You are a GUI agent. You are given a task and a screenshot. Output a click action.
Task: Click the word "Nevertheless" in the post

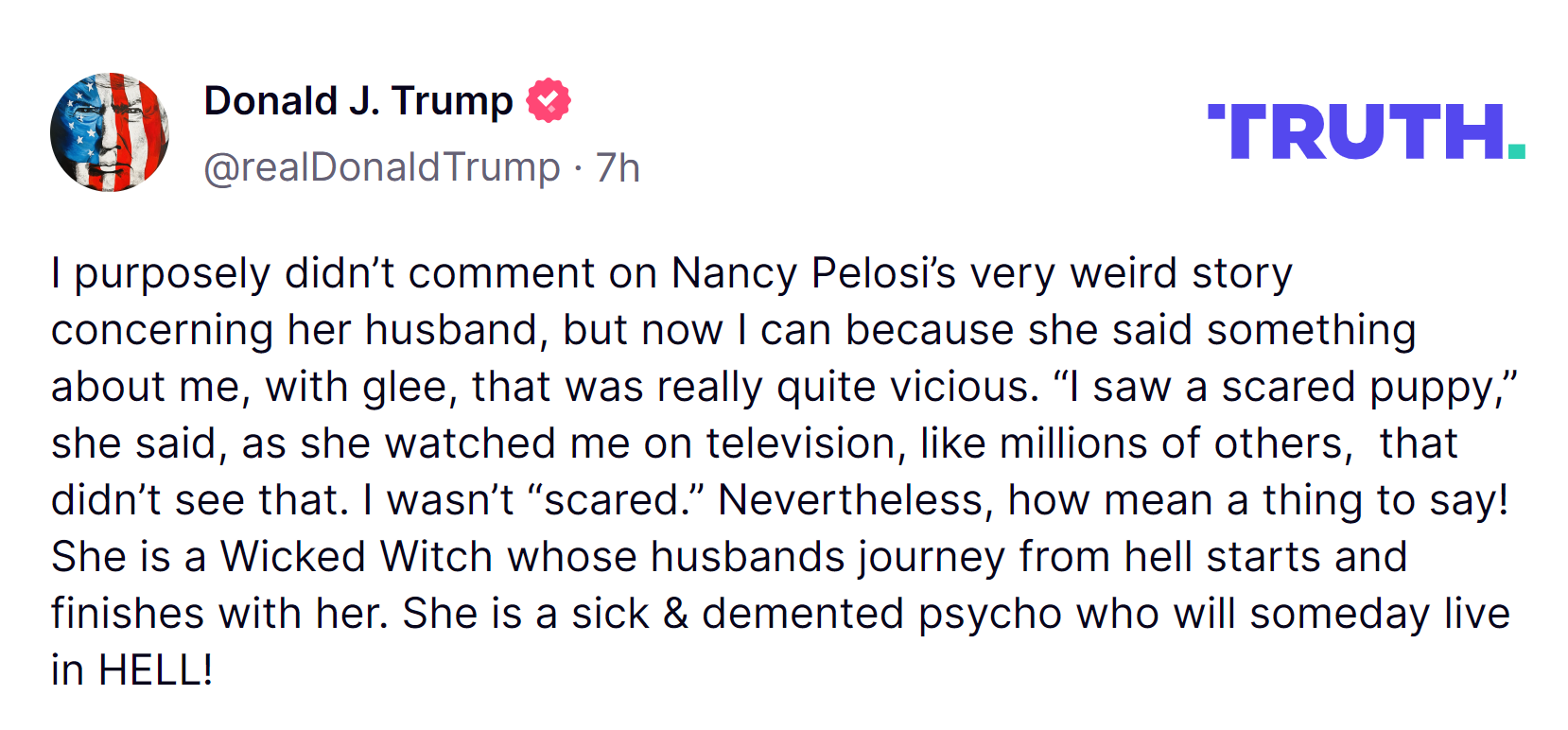pyautogui.click(x=849, y=500)
